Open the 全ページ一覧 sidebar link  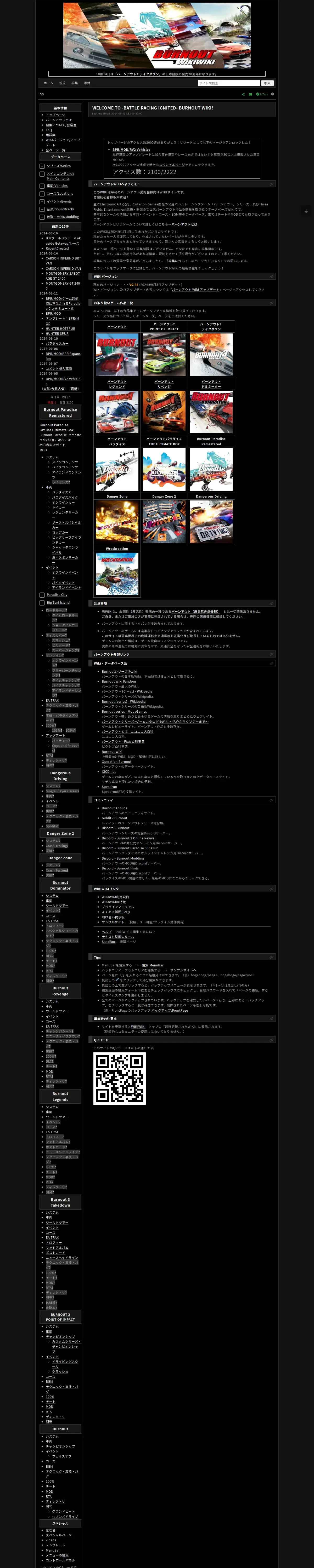click(x=55, y=150)
